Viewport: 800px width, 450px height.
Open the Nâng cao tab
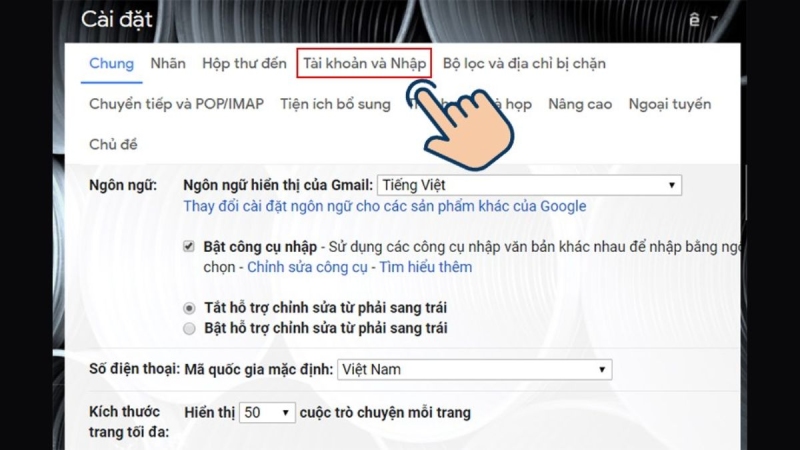(x=580, y=104)
